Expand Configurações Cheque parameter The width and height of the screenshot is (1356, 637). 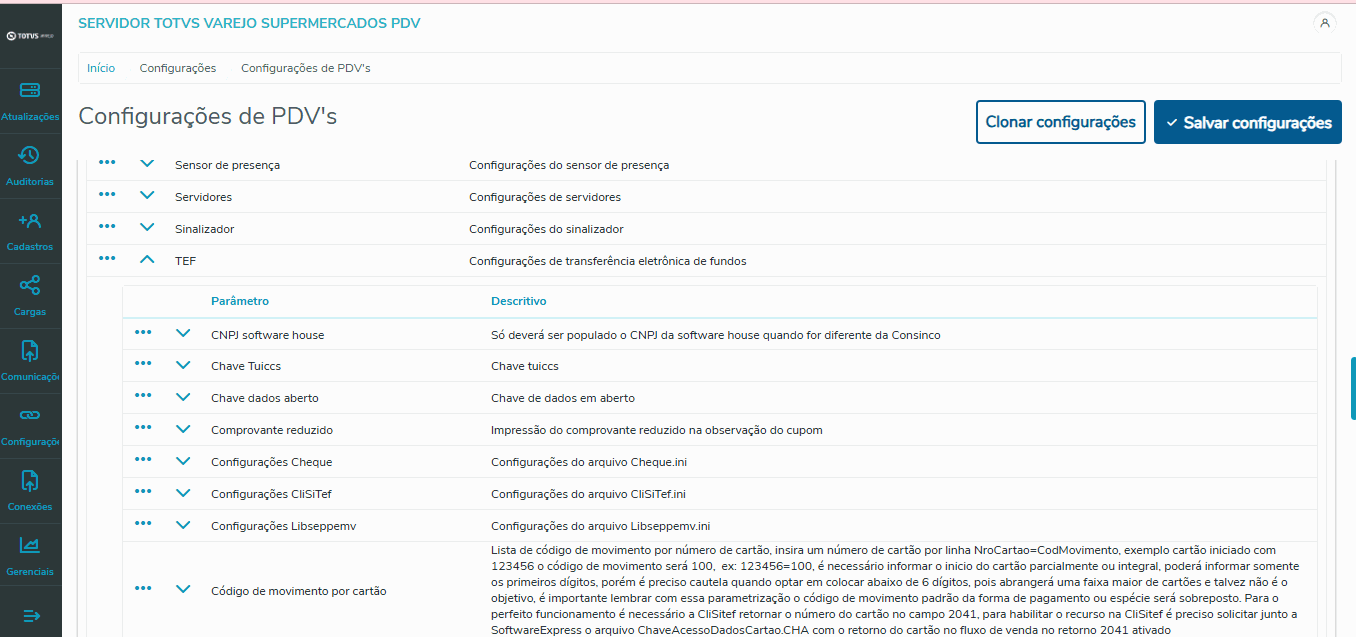[183, 461]
